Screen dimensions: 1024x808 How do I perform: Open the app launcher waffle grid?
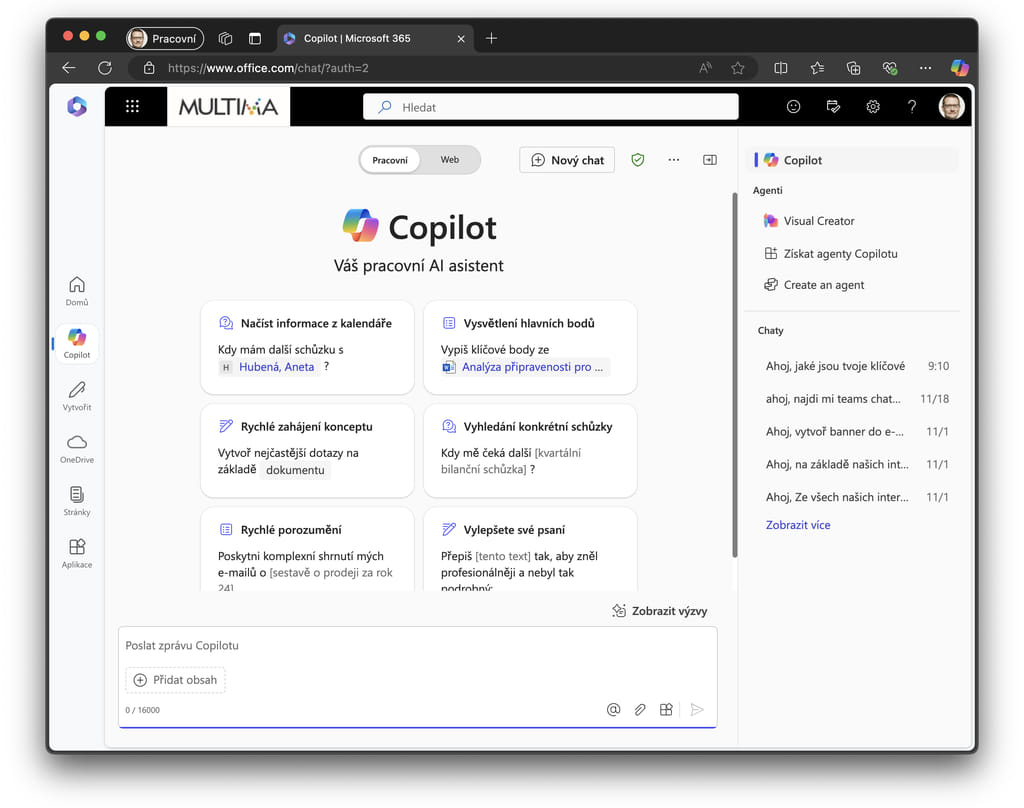click(133, 106)
